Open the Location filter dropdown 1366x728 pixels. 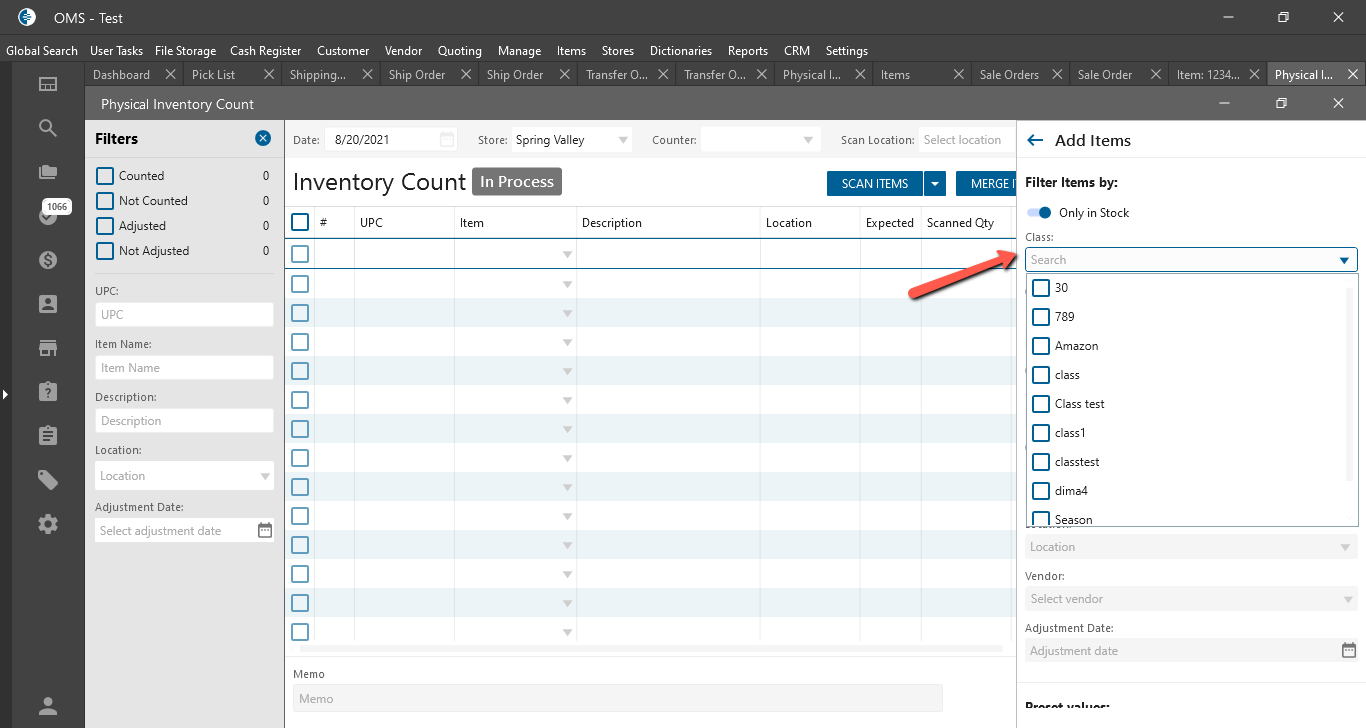point(184,476)
